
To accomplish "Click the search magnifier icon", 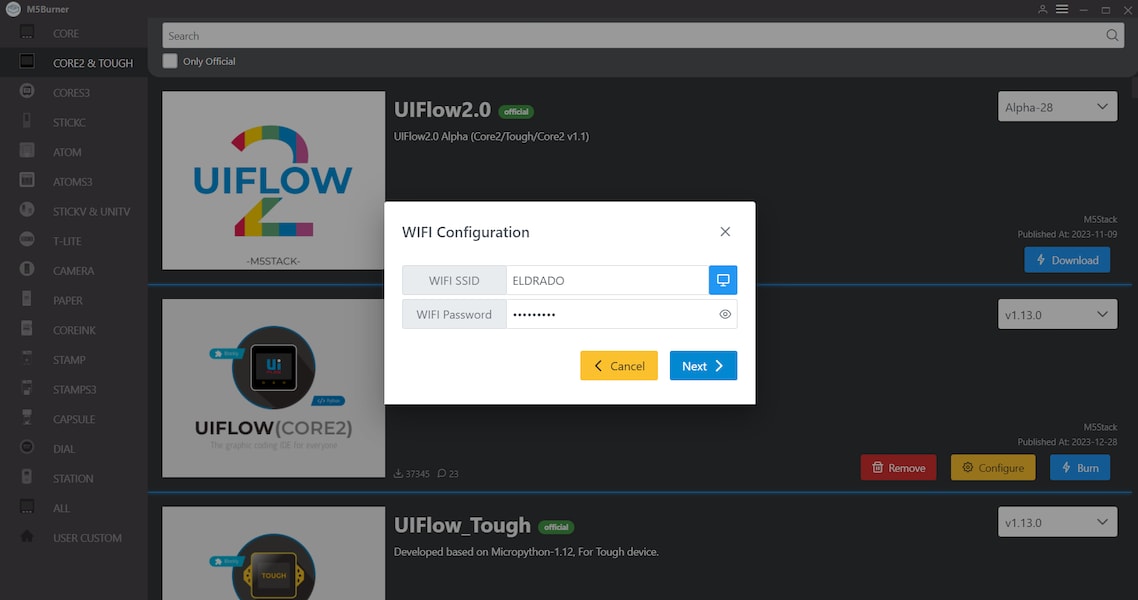I will pos(1112,36).
